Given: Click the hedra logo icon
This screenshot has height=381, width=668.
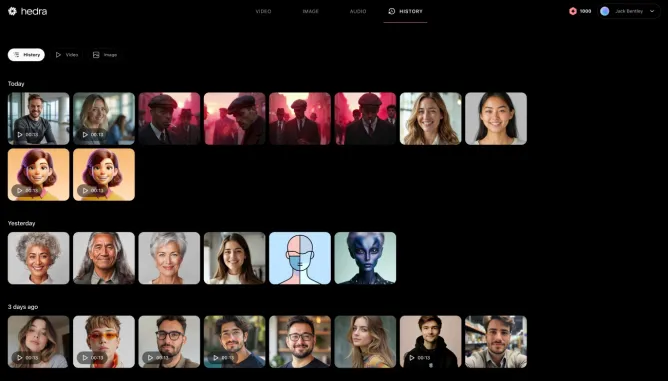Looking at the screenshot, I should (x=12, y=11).
